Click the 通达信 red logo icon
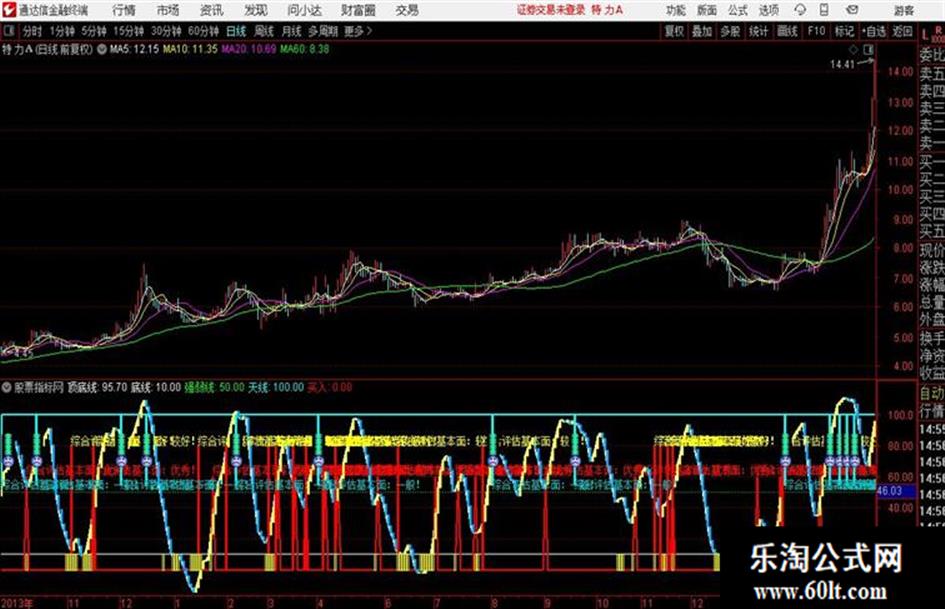Viewport: 945px width, 609px height. pos(9,10)
